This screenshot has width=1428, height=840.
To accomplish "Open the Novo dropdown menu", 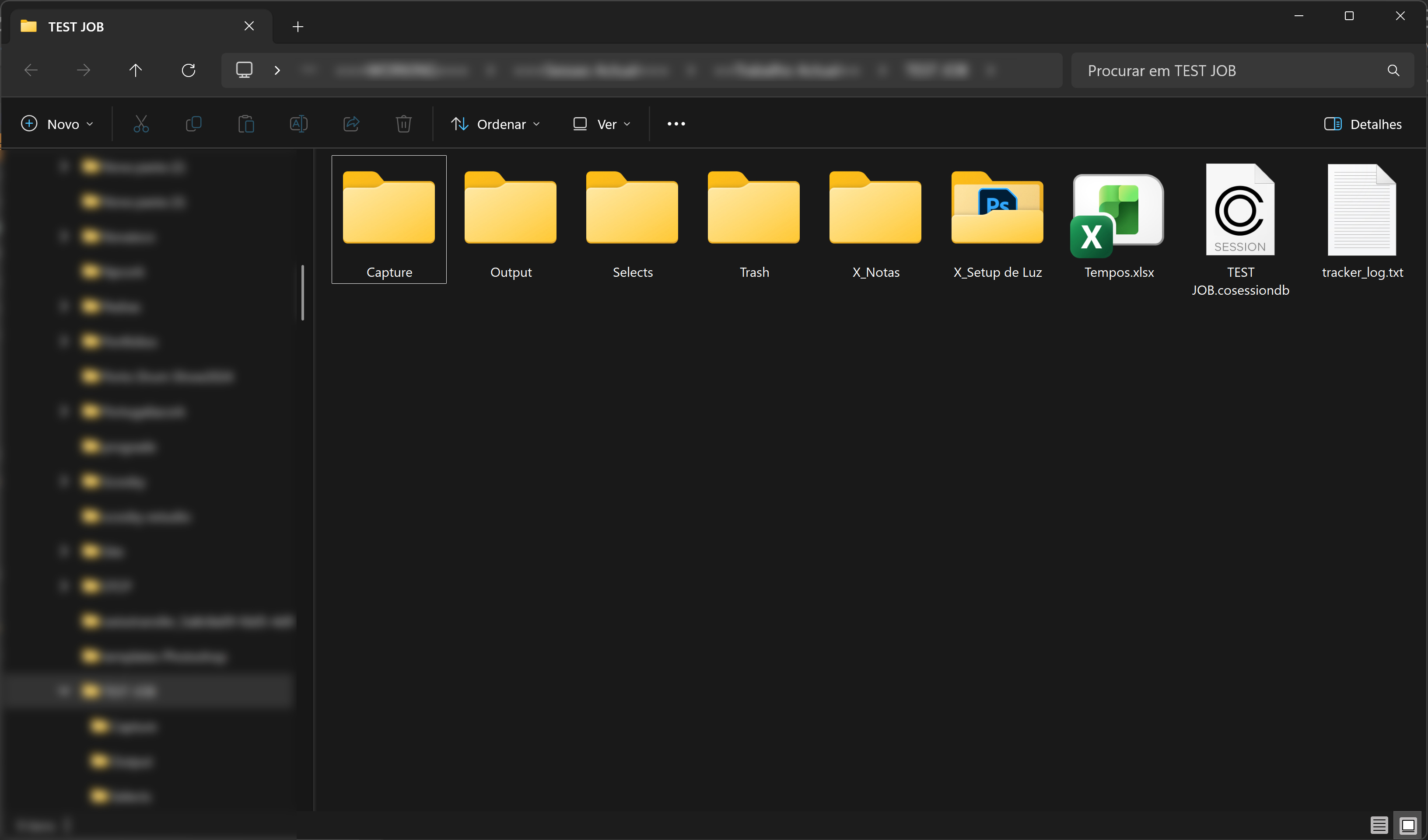I will pos(57,124).
